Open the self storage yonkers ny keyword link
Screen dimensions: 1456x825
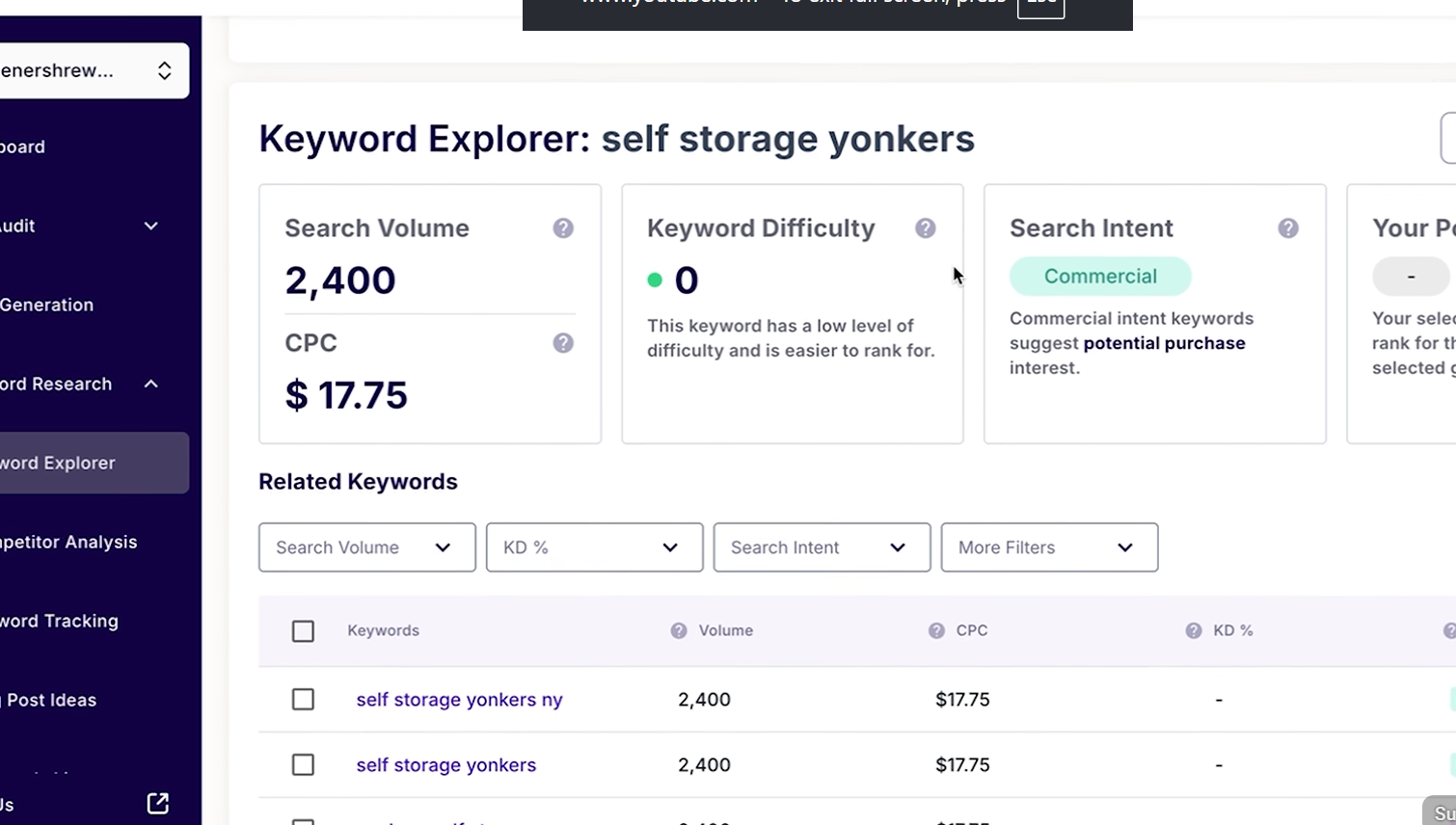coord(459,700)
